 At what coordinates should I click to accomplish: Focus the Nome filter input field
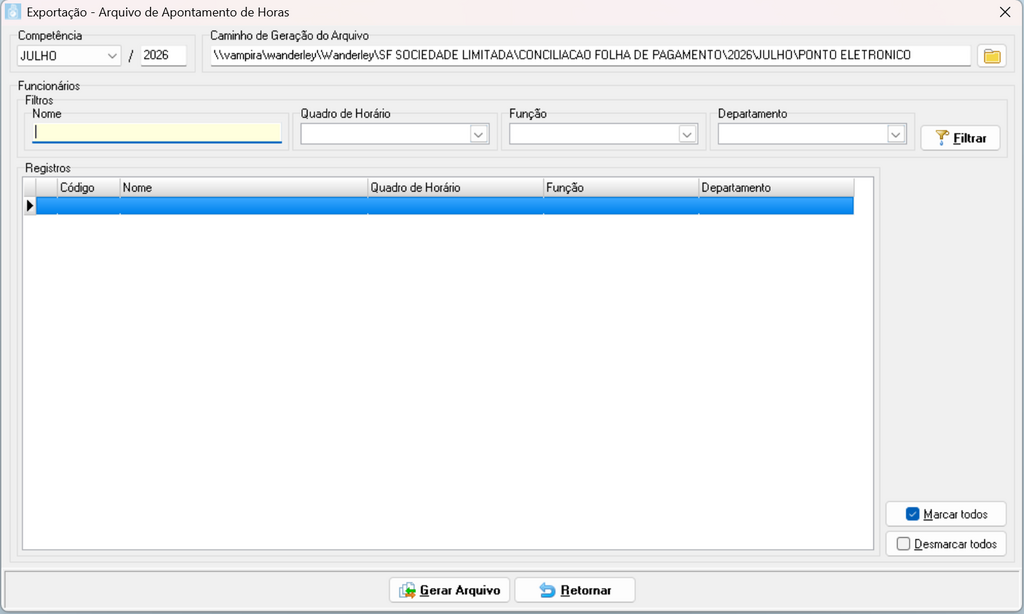[157, 133]
